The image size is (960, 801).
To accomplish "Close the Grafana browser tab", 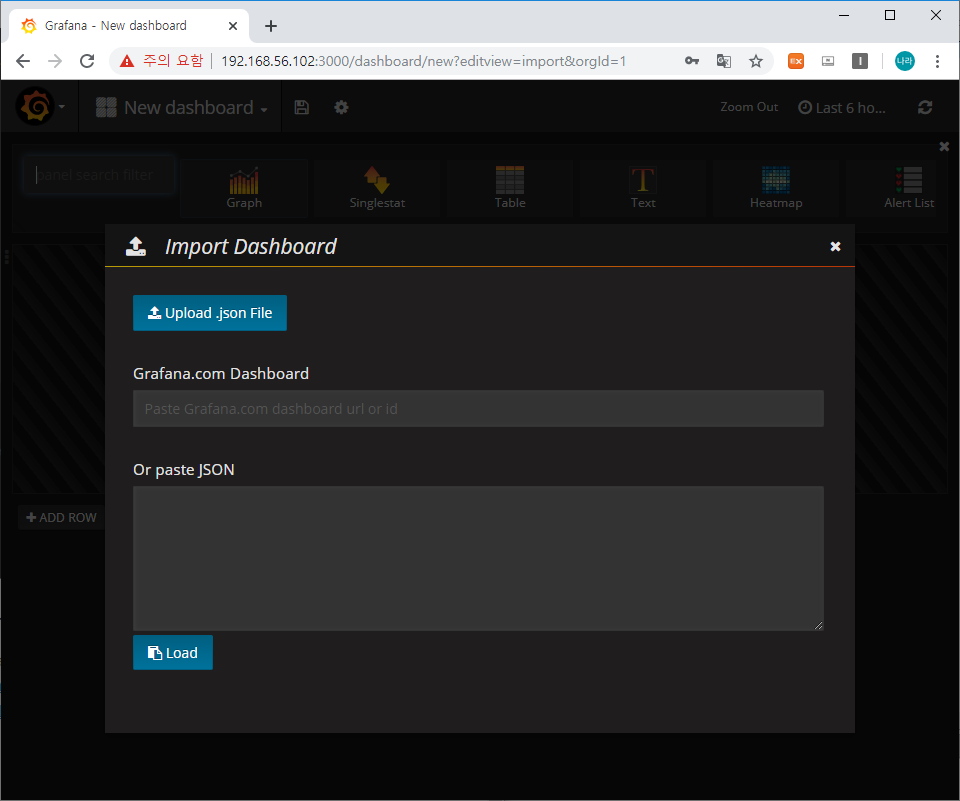I will tap(233, 26).
